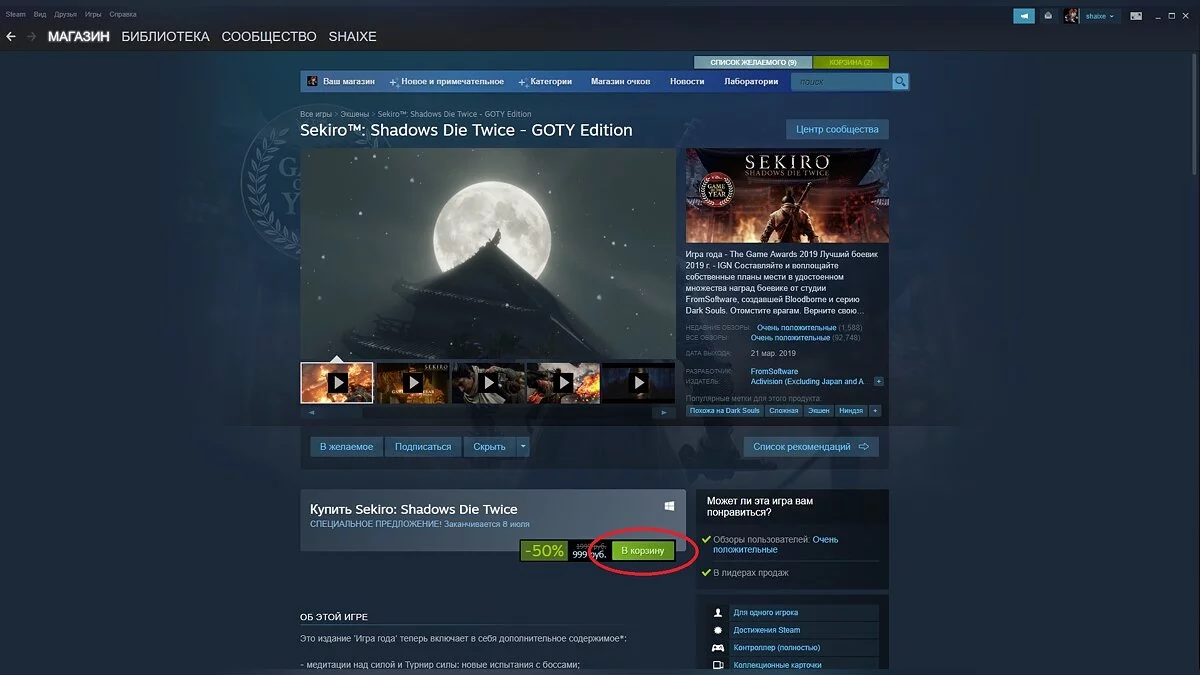Go to СООБЩЕСТВО tab

[269, 36]
